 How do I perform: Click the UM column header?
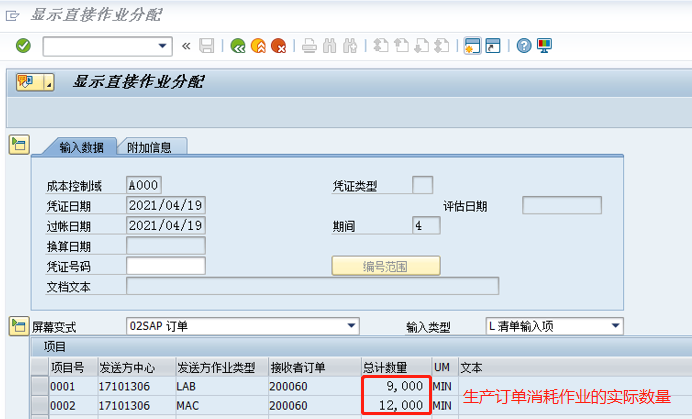tap(445, 367)
